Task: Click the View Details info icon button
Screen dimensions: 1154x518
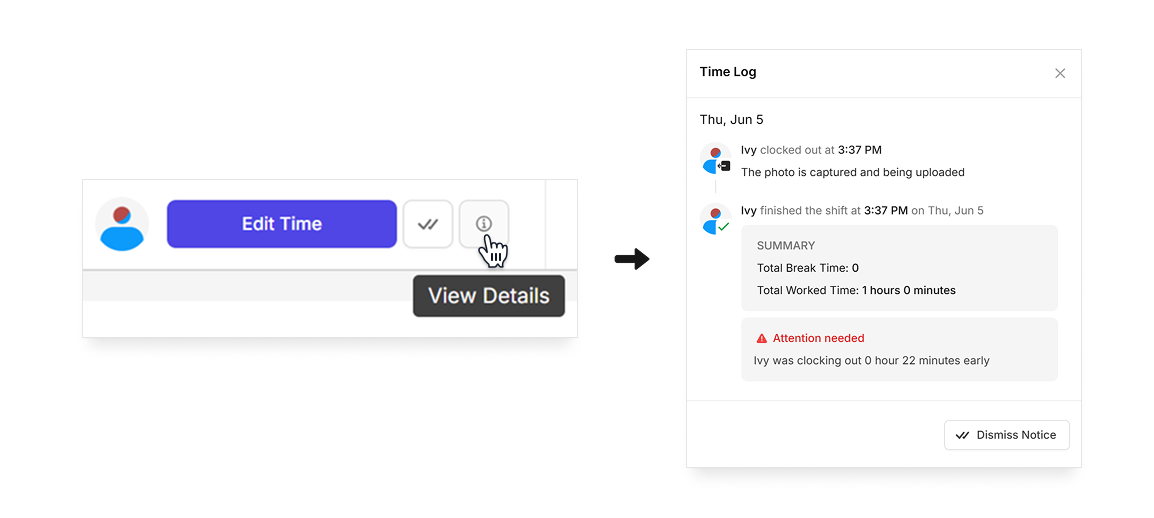Action: 484,224
